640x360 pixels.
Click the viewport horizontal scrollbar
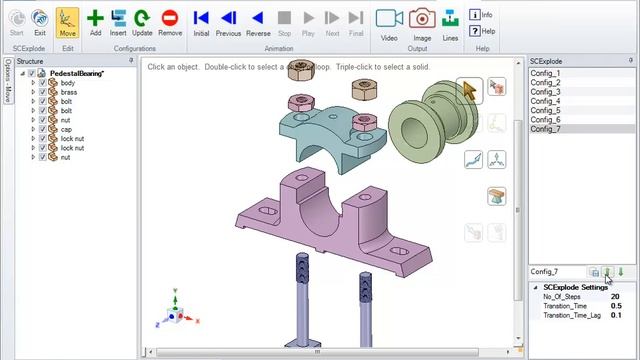coord(317,352)
